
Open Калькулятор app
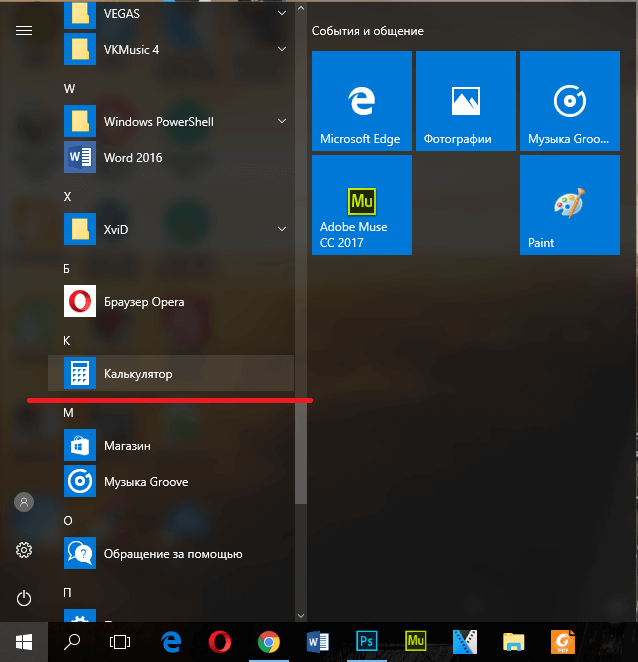point(171,373)
